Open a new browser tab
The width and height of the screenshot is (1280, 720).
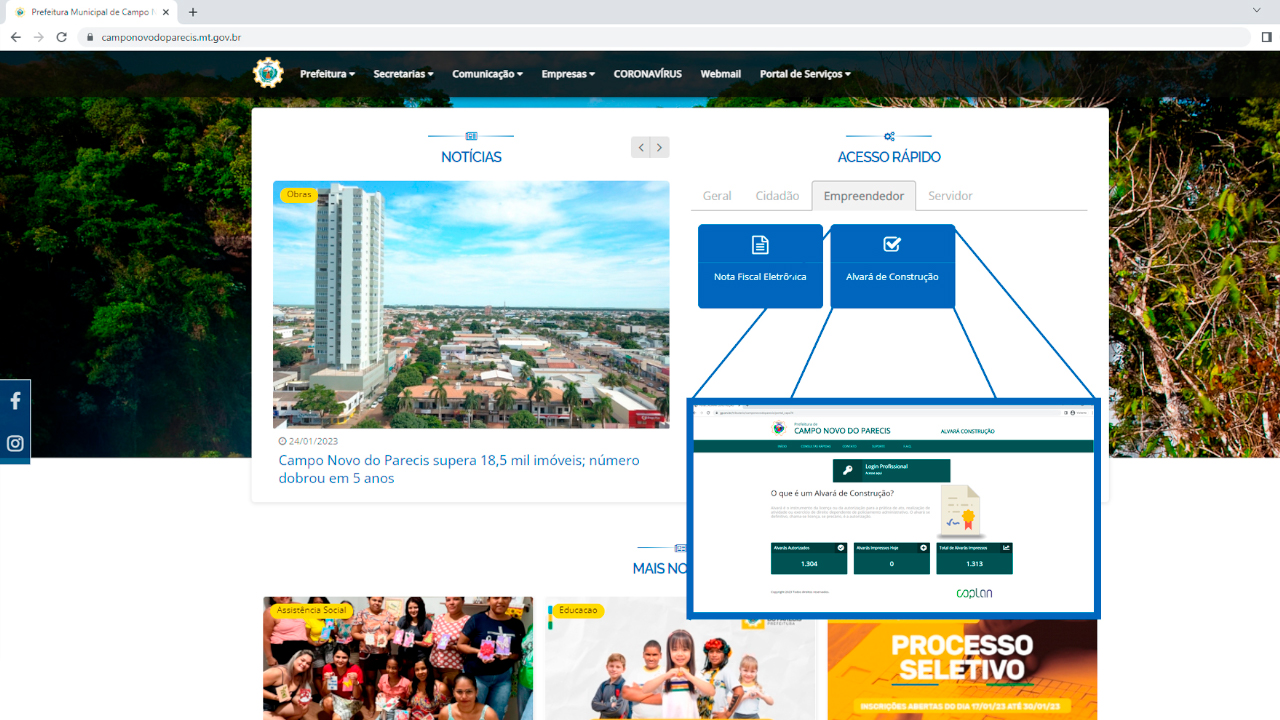(193, 12)
